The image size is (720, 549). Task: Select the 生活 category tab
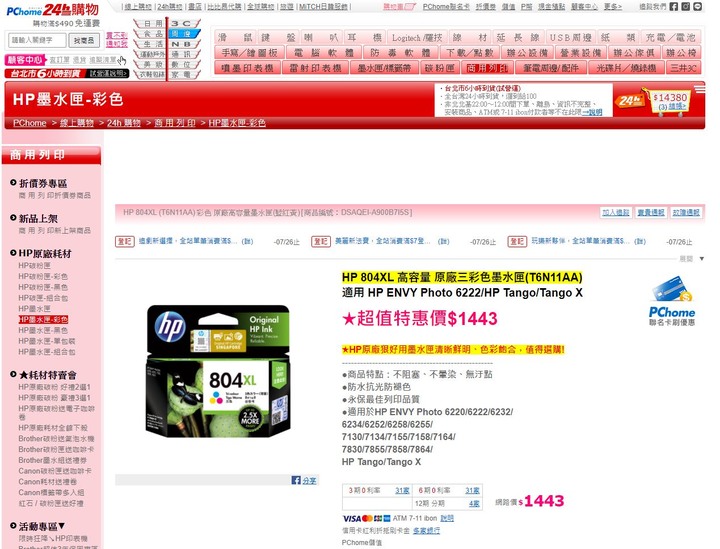tap(150, 44)
